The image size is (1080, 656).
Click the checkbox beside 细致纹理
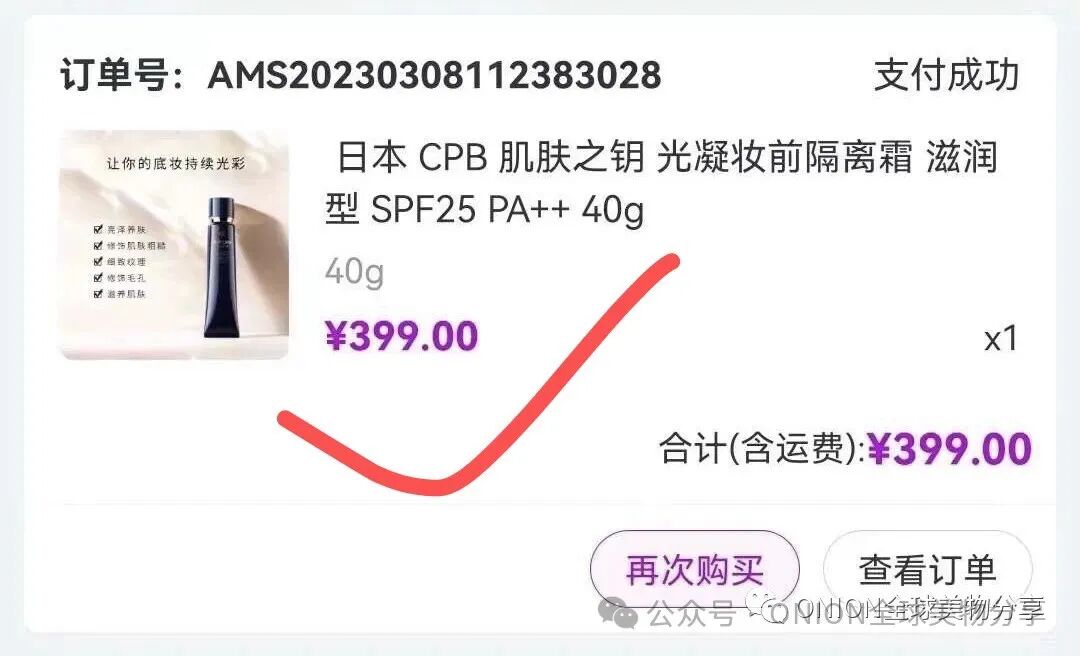98,261
